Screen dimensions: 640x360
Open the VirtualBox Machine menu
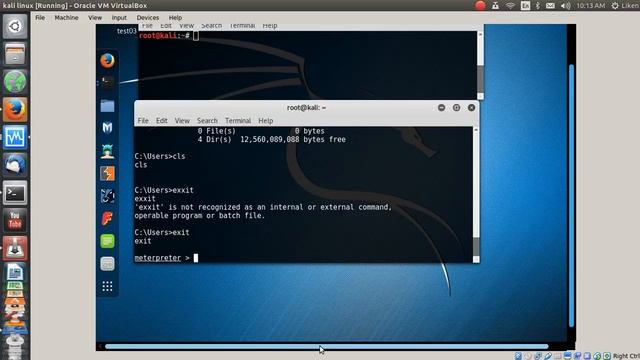66,18
